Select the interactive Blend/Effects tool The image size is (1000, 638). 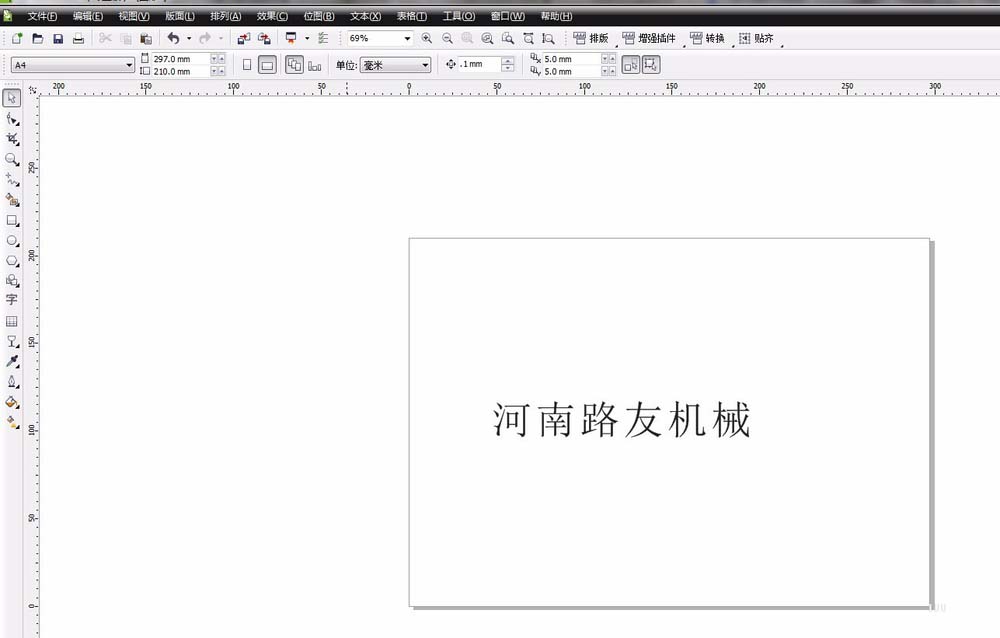point(12,341)
